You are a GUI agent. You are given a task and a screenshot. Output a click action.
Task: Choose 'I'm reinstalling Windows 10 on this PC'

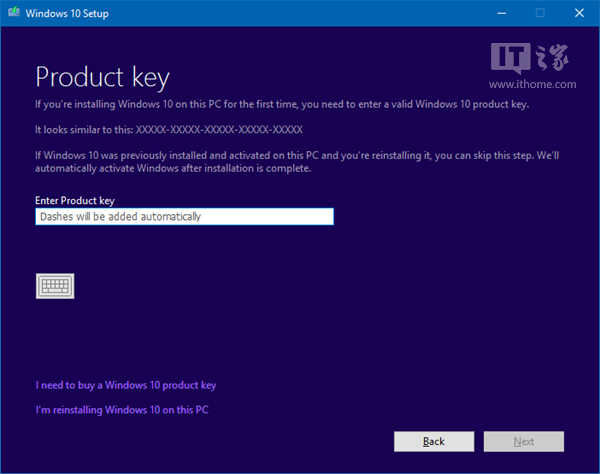pyautogui.click(x=122, y=410)
